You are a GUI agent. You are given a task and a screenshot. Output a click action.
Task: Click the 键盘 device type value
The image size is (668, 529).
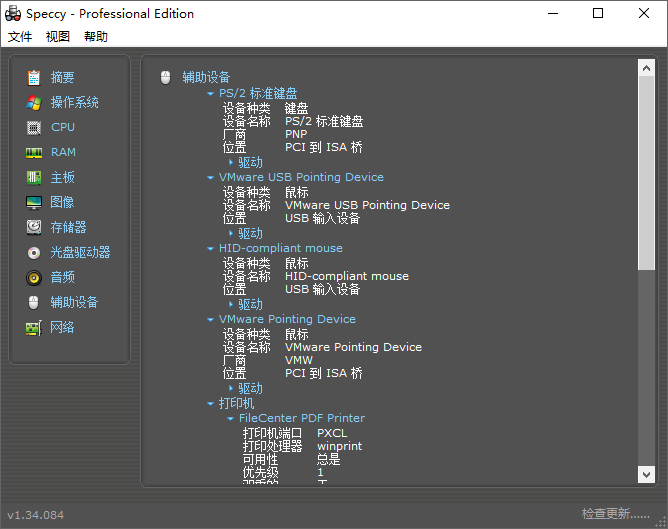297,108
